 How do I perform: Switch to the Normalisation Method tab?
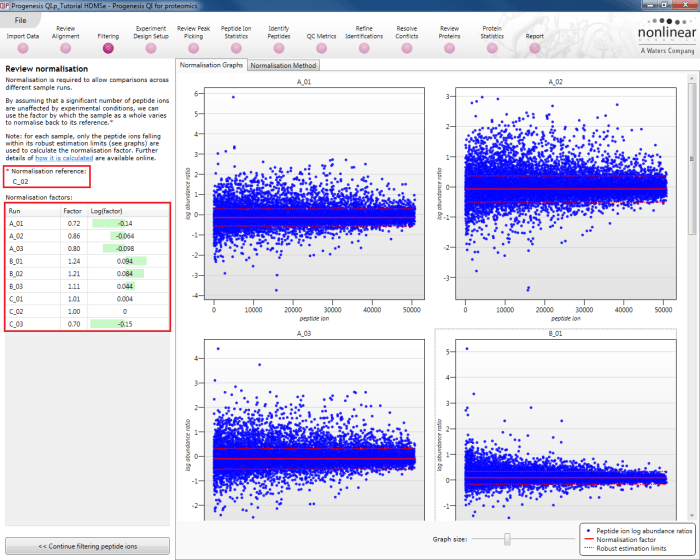point(283,66)
